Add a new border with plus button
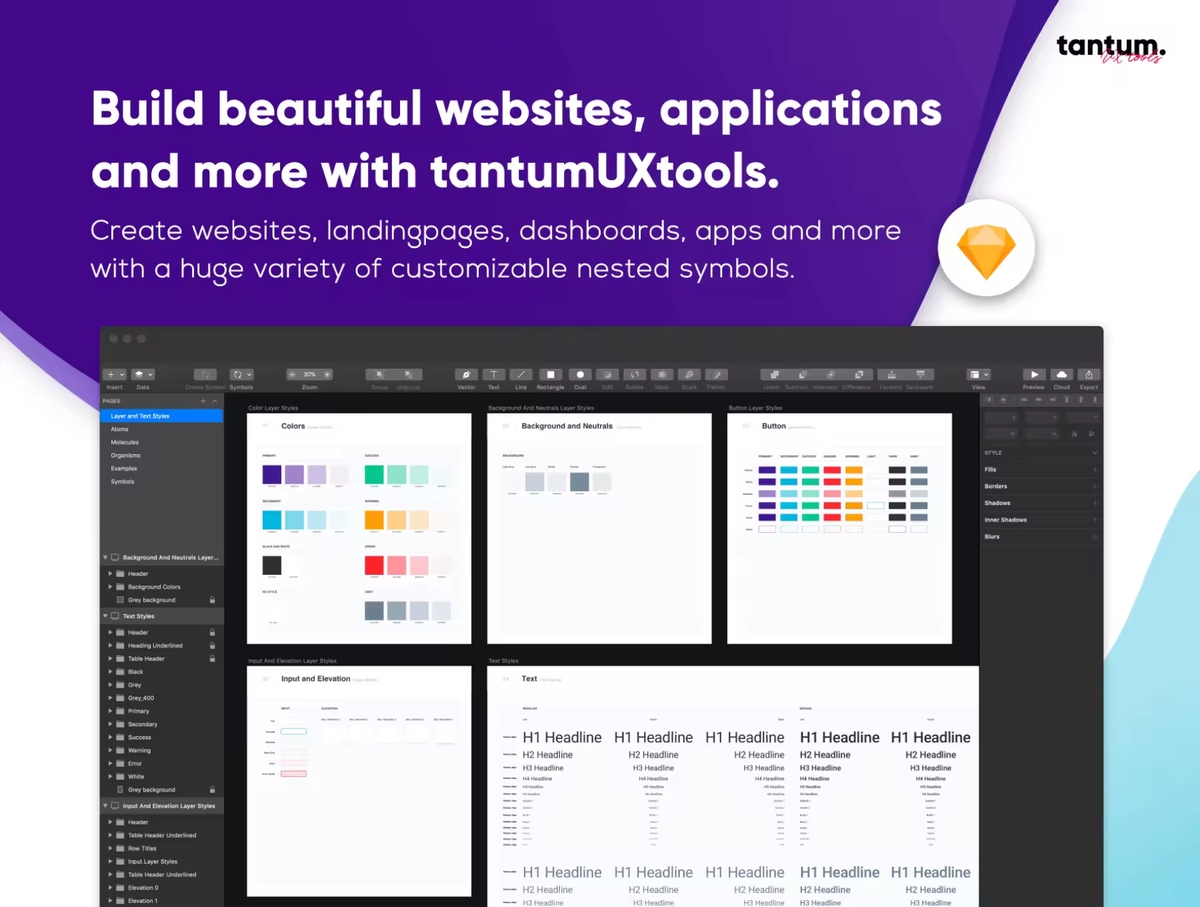This screenshot has height=907, width=1200. 1094,486
